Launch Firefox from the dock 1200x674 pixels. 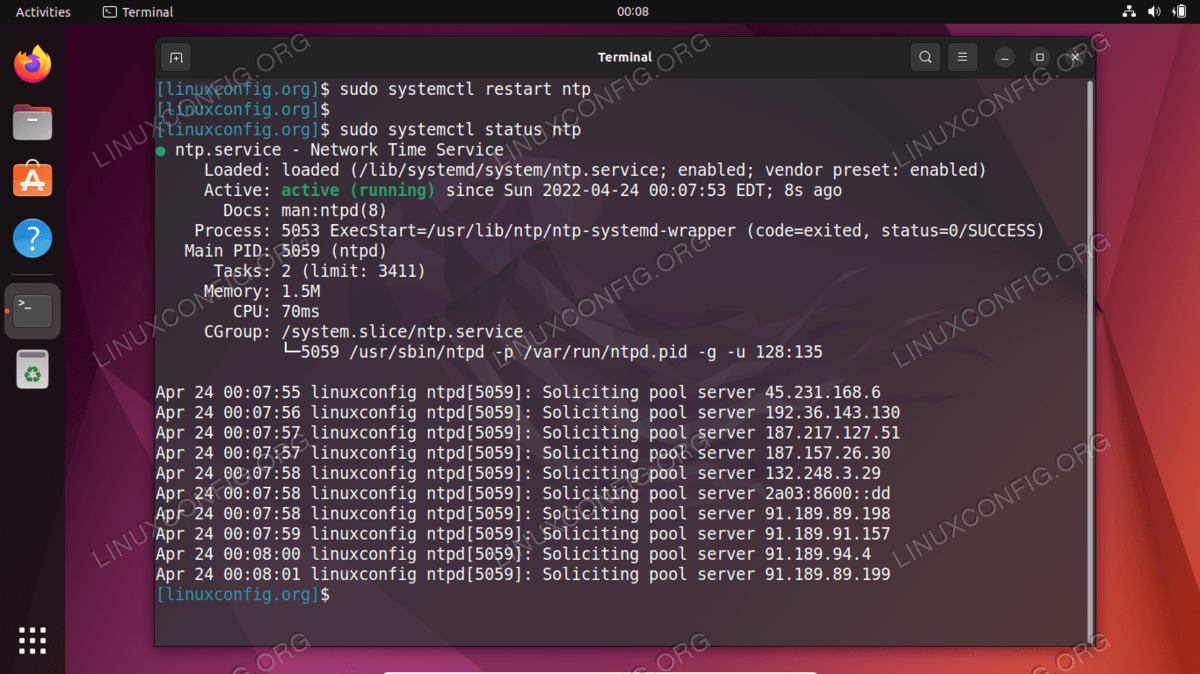[32, 65]
